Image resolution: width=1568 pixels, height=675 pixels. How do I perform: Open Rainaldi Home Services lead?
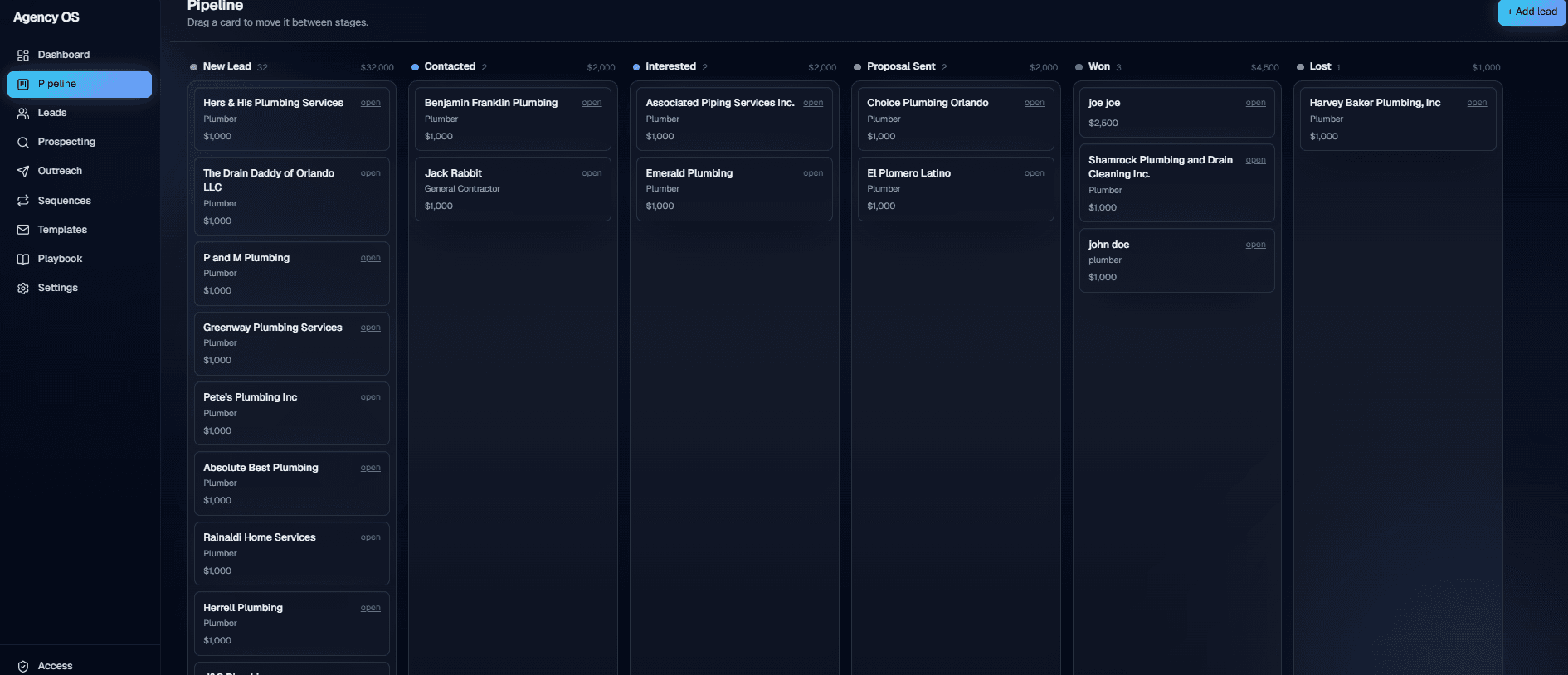370,537
